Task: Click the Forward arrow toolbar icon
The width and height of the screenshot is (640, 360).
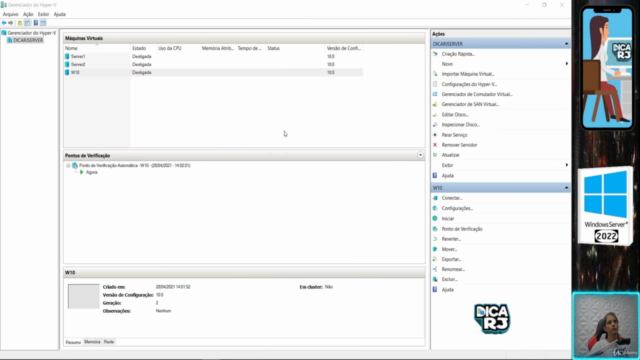Action: pyautogui.click(x=11, y=23)
